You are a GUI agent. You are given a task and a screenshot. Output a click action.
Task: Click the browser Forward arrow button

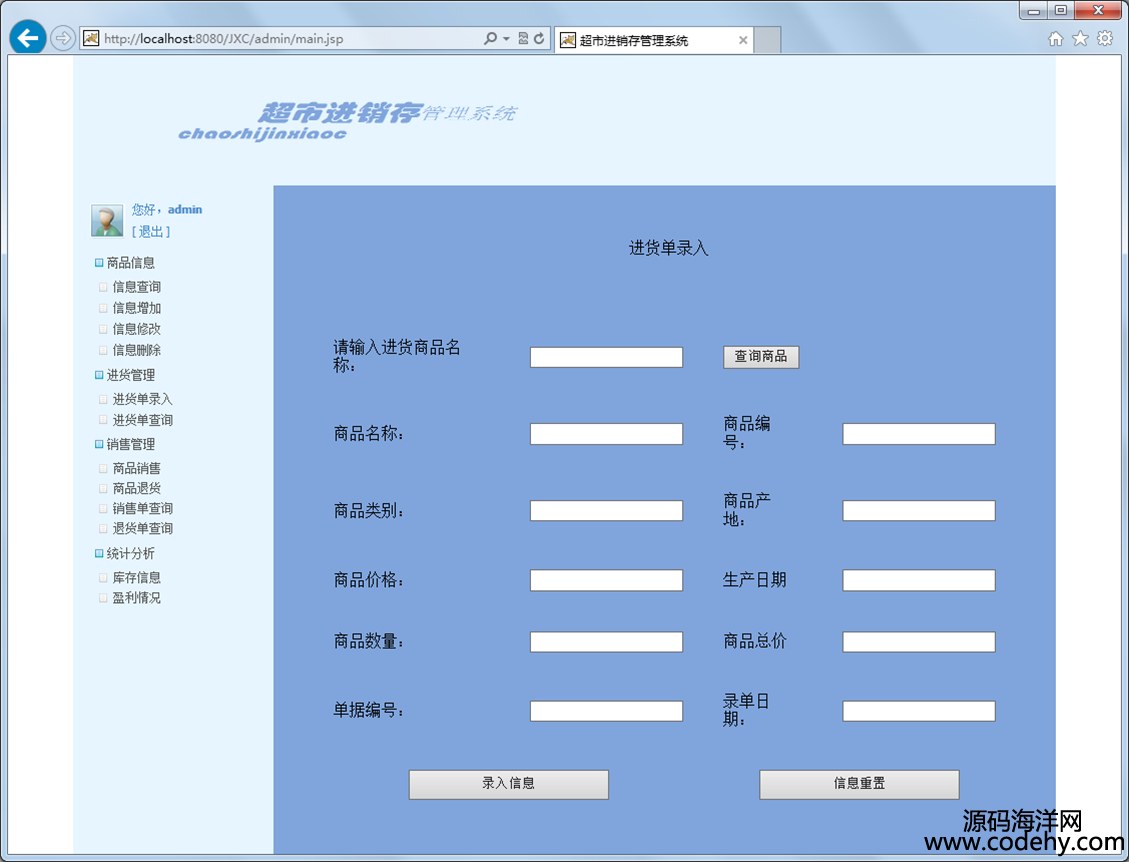[62, 38]
